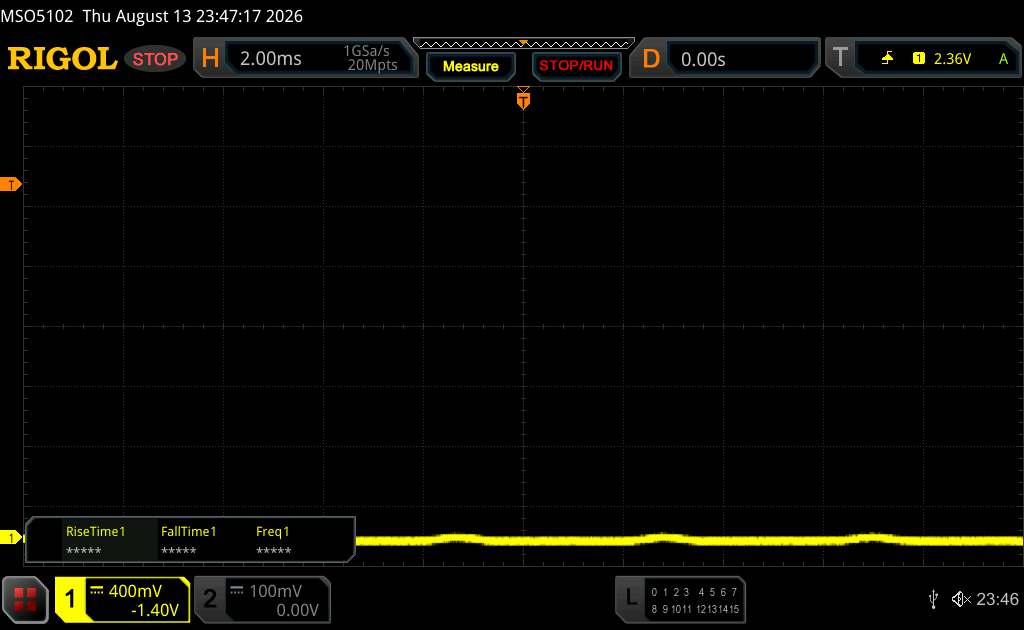
Task: Select the orange trigger position marker at top
Action: point(523,100)
